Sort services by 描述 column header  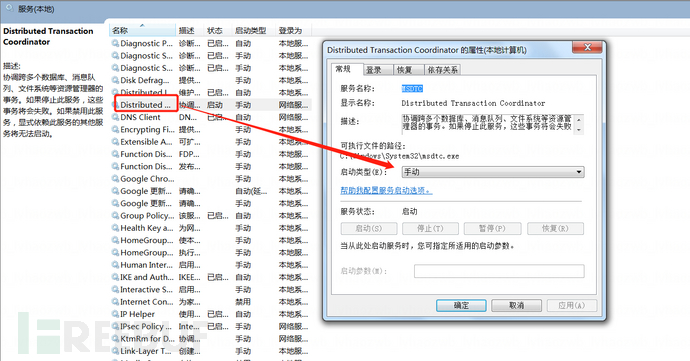tap(190, 30)
